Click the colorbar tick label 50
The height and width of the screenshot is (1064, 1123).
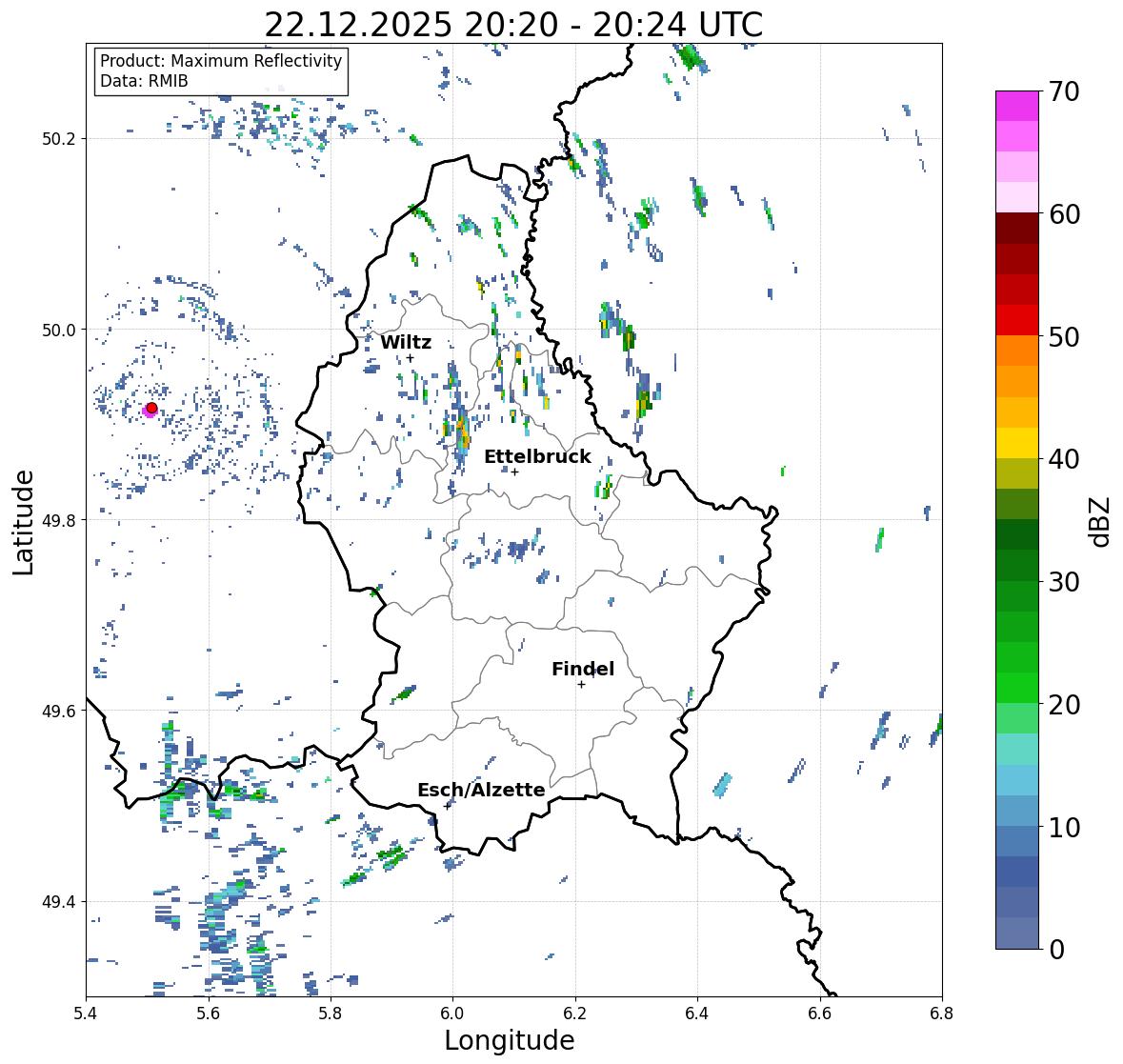click(x=1064, y=336)
